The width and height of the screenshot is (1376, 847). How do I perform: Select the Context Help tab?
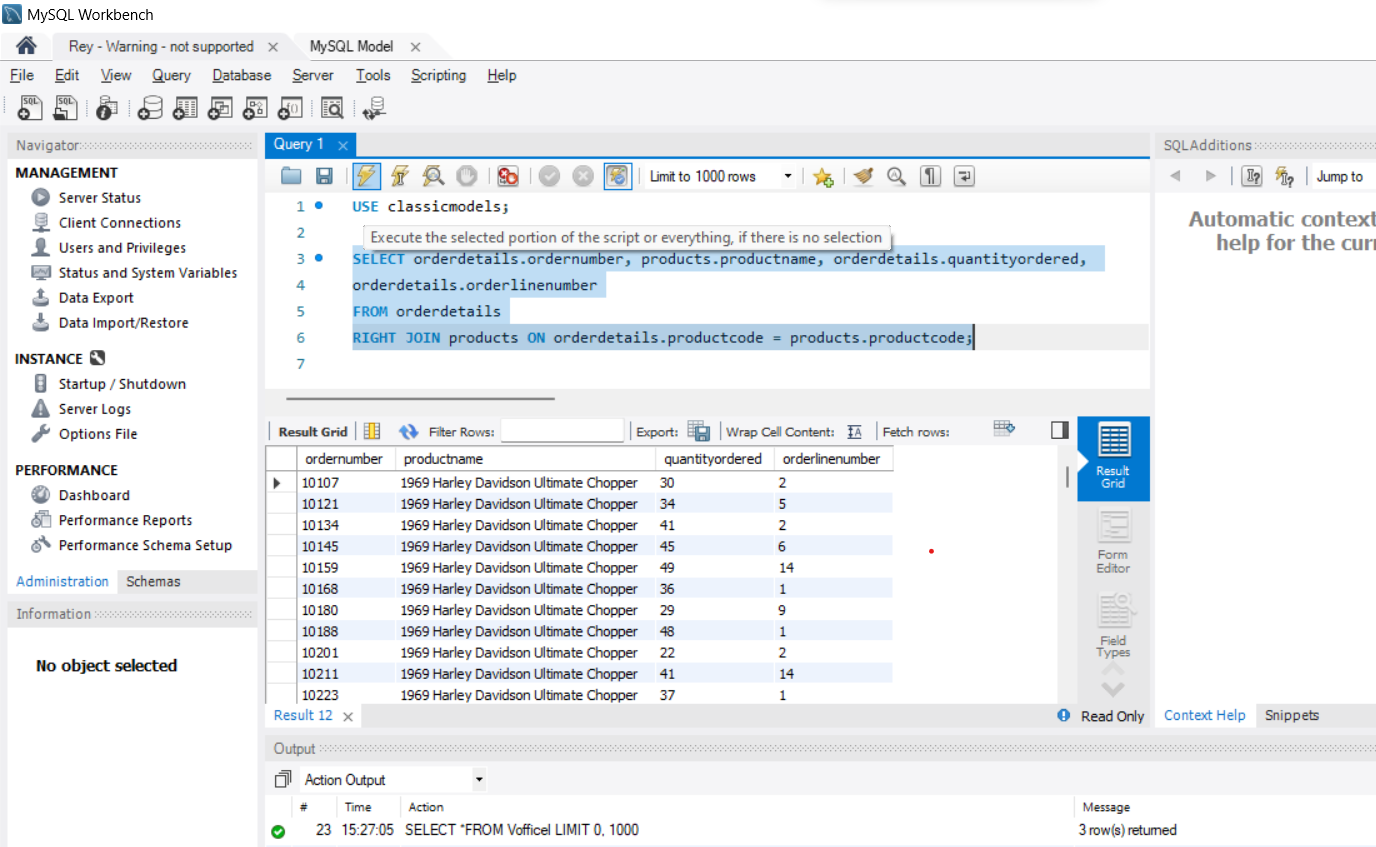tap(1205, 715)
